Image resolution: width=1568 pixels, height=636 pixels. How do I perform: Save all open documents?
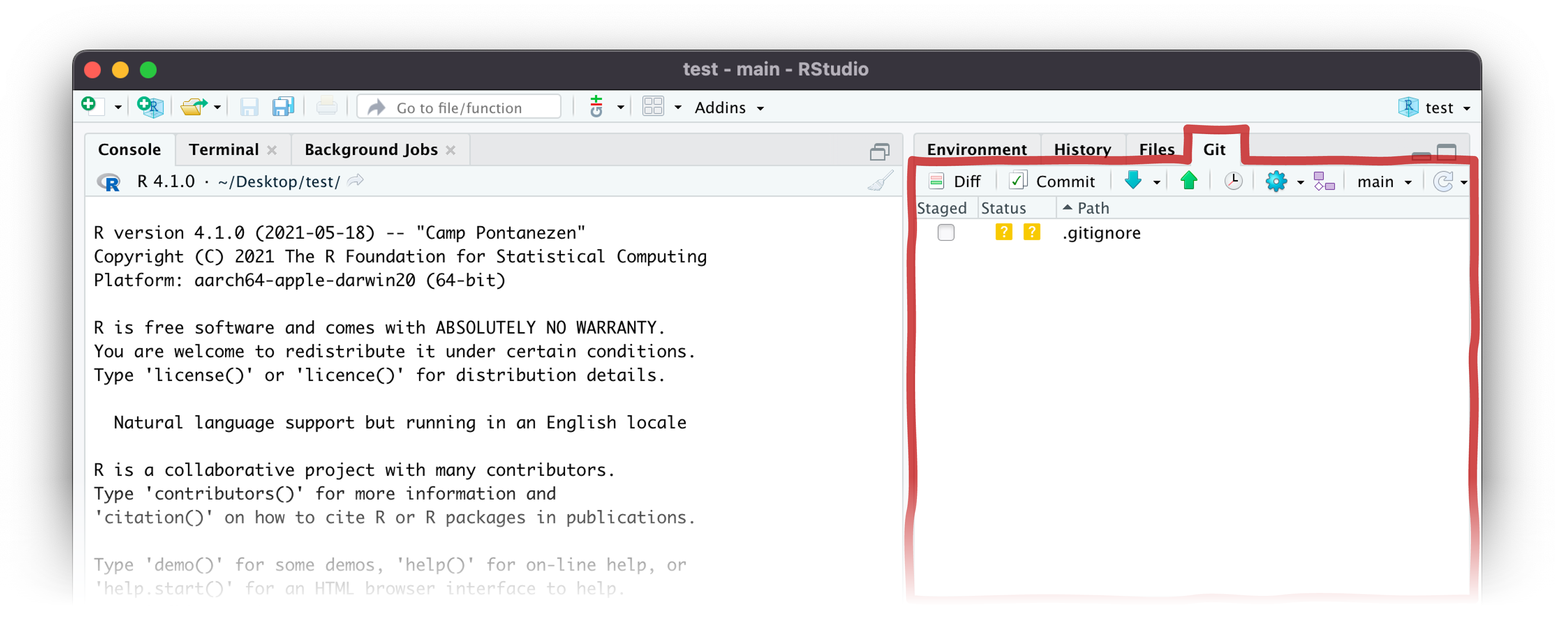[284, 107]
